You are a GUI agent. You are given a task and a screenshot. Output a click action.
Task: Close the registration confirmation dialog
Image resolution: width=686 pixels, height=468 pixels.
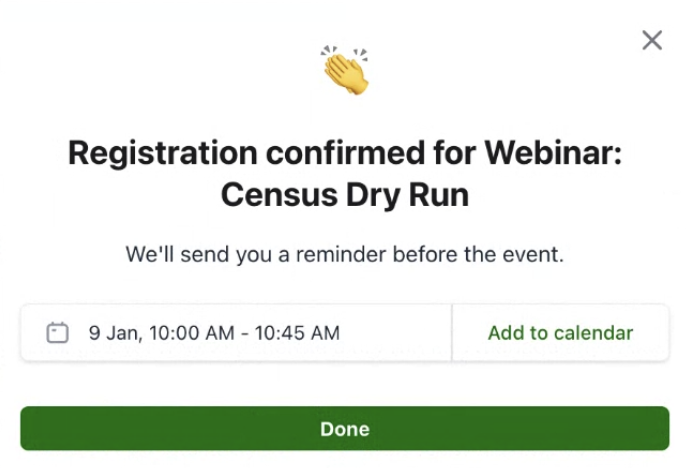(652, 40)
